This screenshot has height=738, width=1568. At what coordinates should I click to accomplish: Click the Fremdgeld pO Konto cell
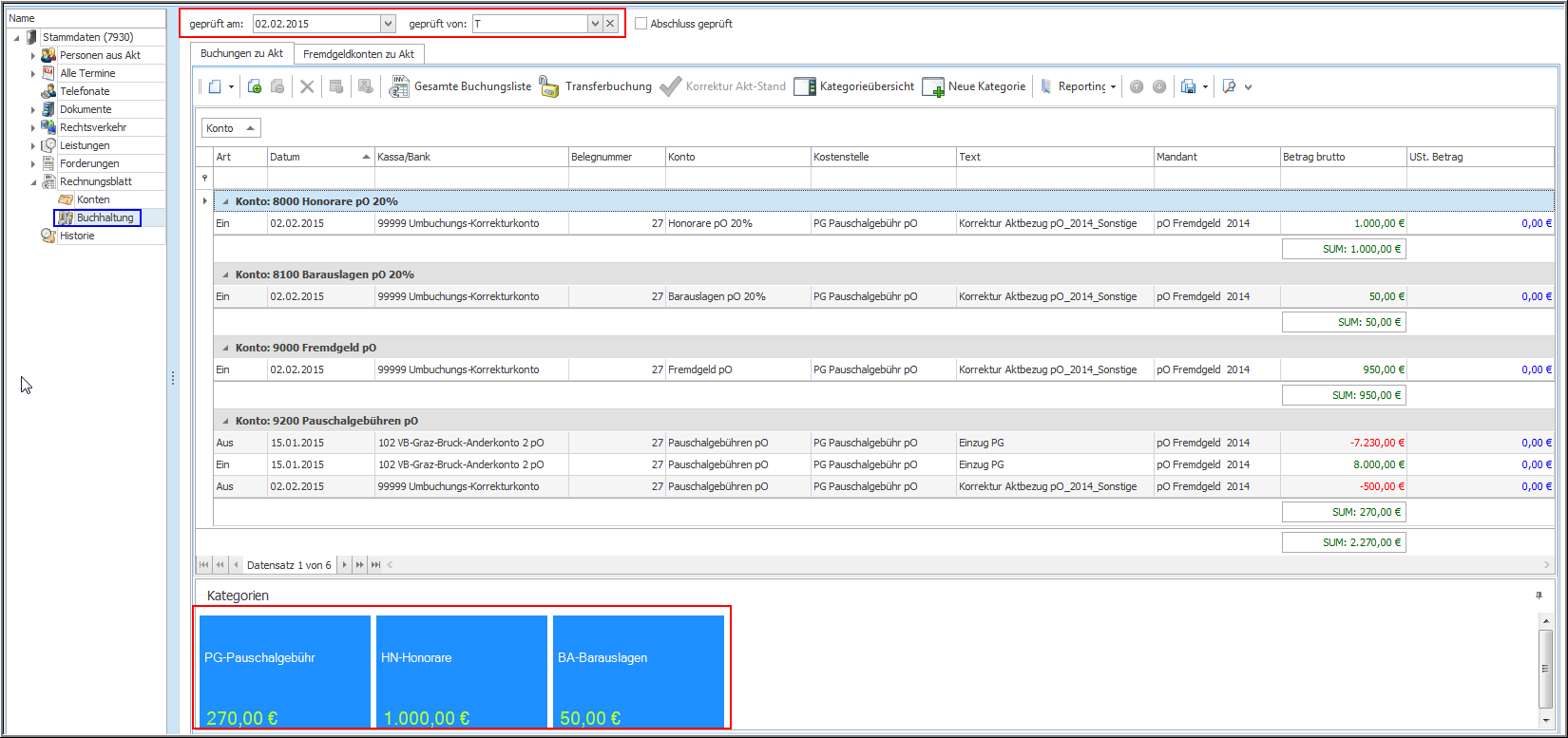737,369
